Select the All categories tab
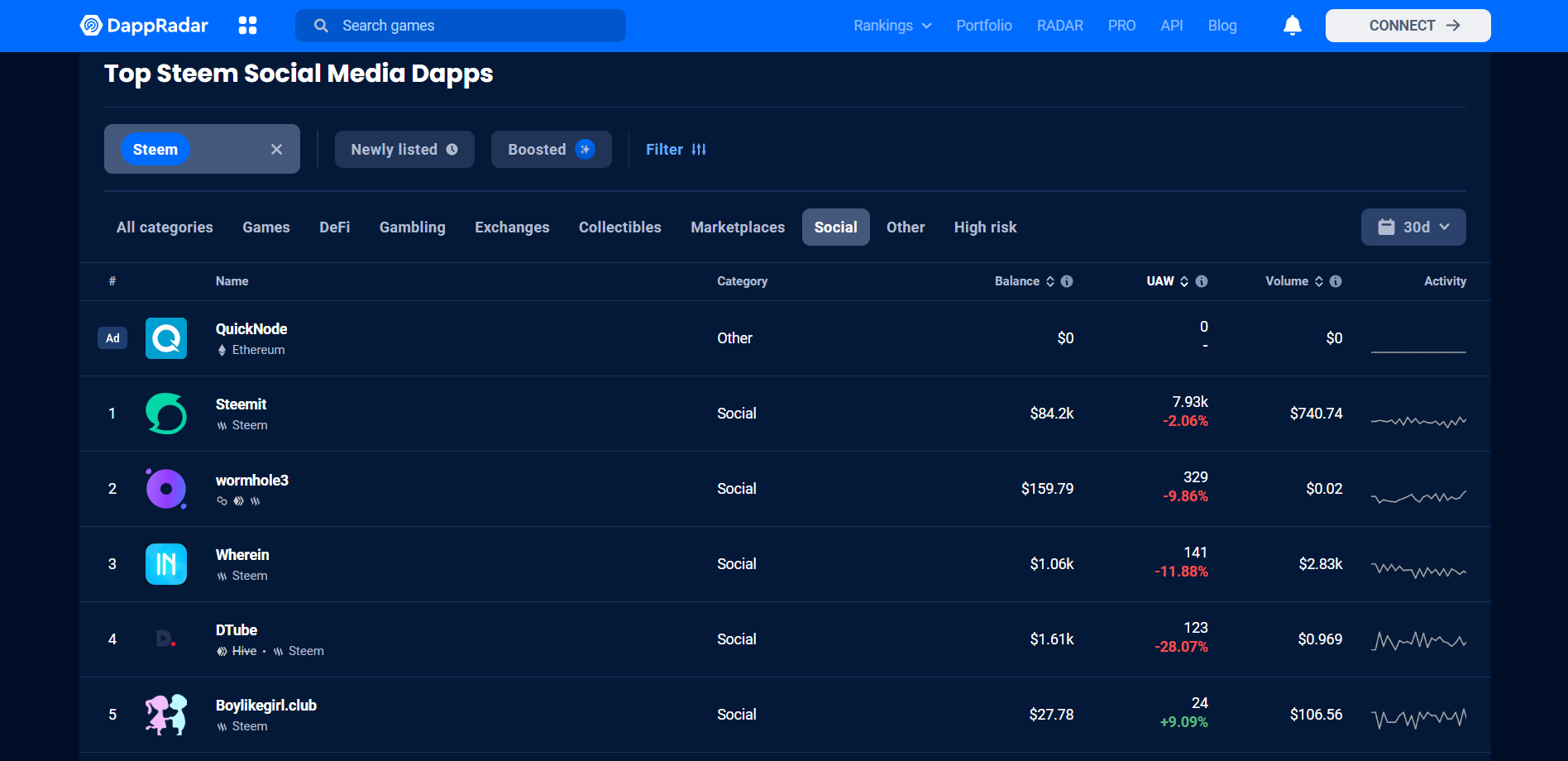The image size is (1568, 761). tap(165, 227)
